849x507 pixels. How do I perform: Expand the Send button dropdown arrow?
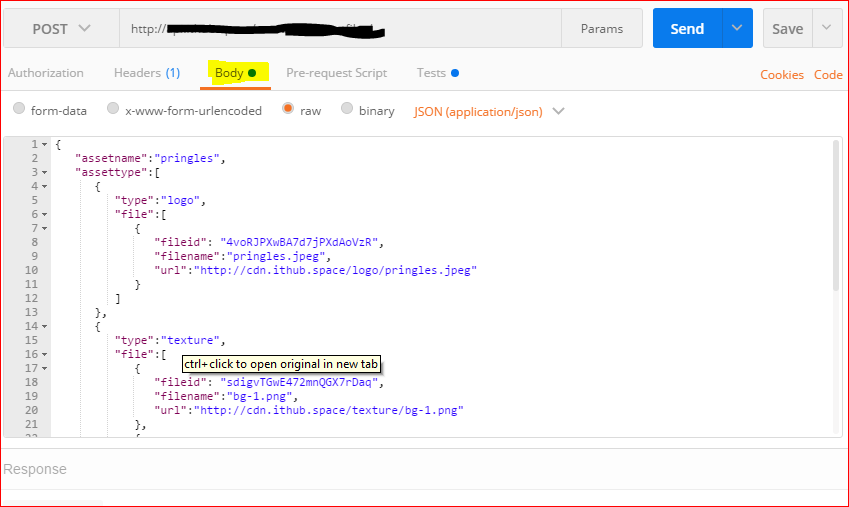(x=737, y=28)
